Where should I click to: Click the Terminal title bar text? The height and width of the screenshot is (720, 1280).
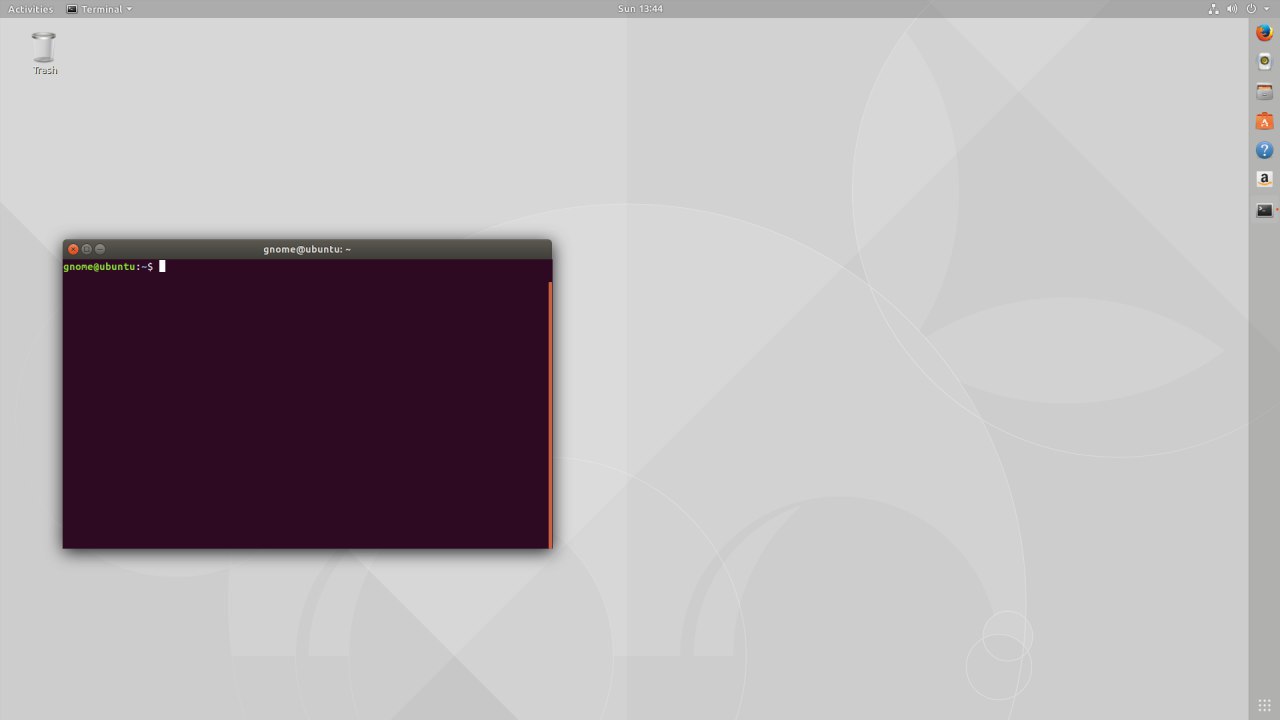click(x=307, y=249)
